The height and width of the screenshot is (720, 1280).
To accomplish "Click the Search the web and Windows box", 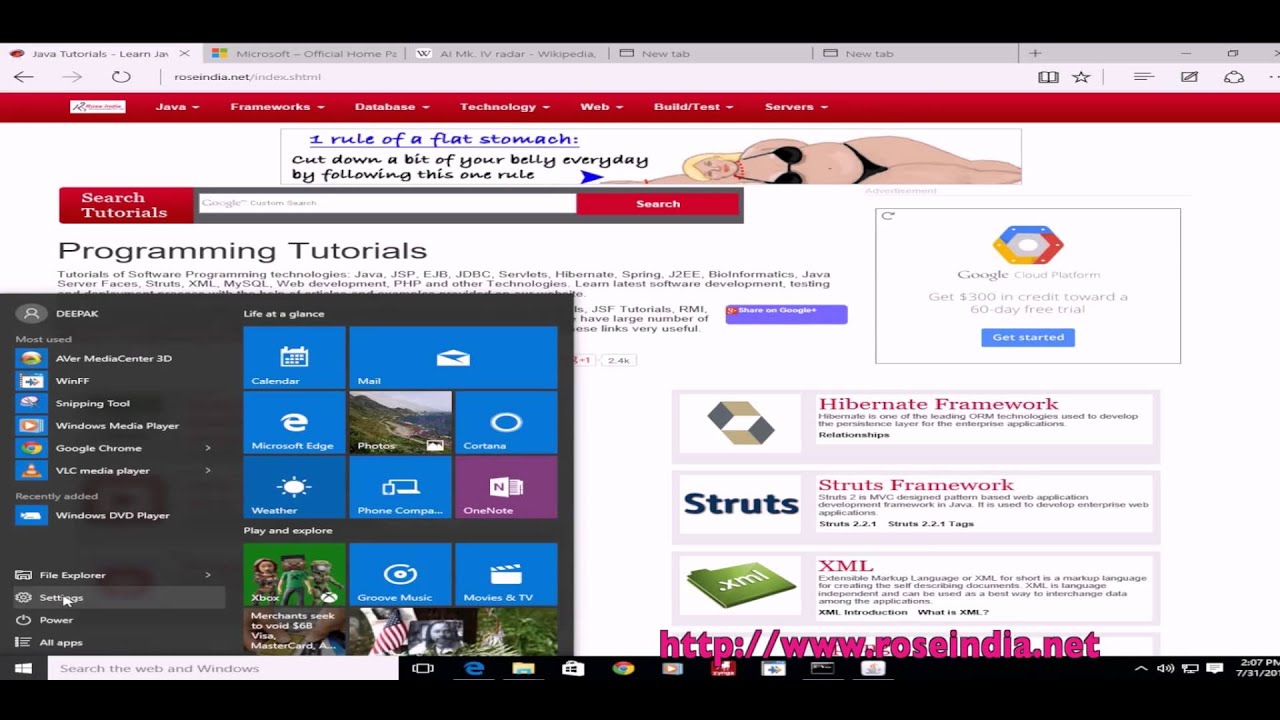I will click(x=223, y=668).
